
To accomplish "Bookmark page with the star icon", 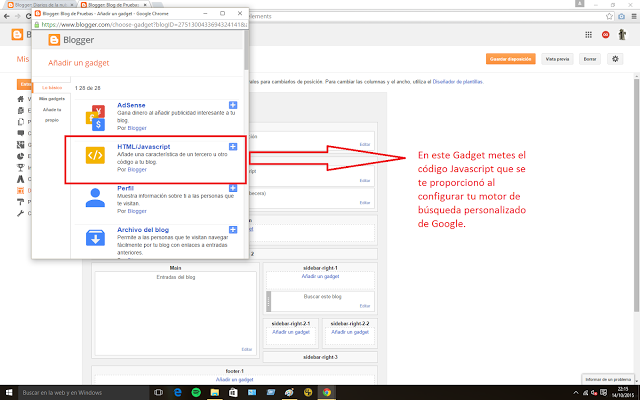I will click(x=609, y=16).
